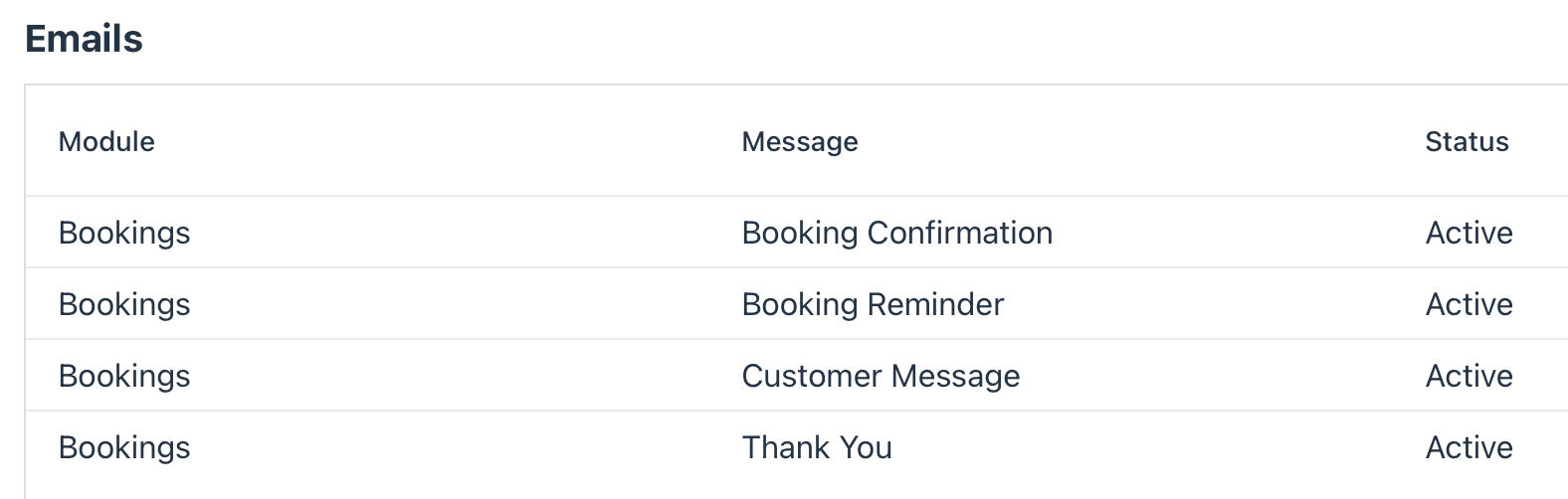Select the Booking Reminder table row
The width and height of the screenshot is (1568, 499).
(x=796, y=304)
